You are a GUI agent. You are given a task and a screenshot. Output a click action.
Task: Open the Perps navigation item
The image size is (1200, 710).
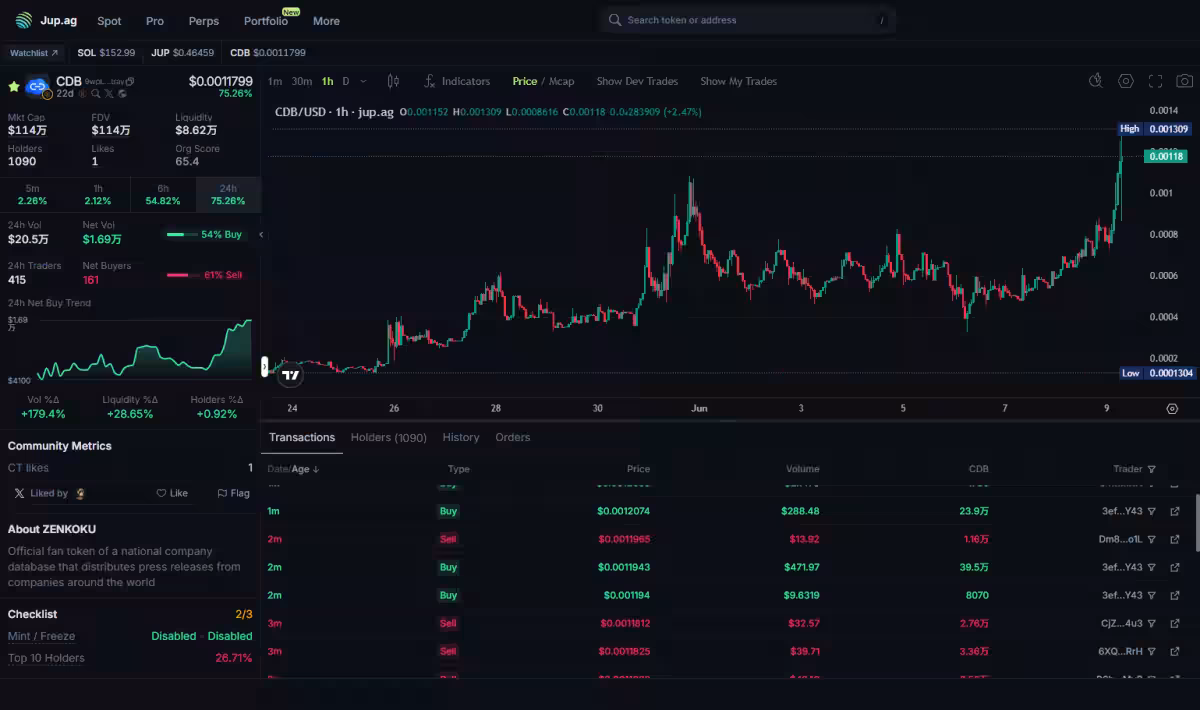(x=204, y=21)
